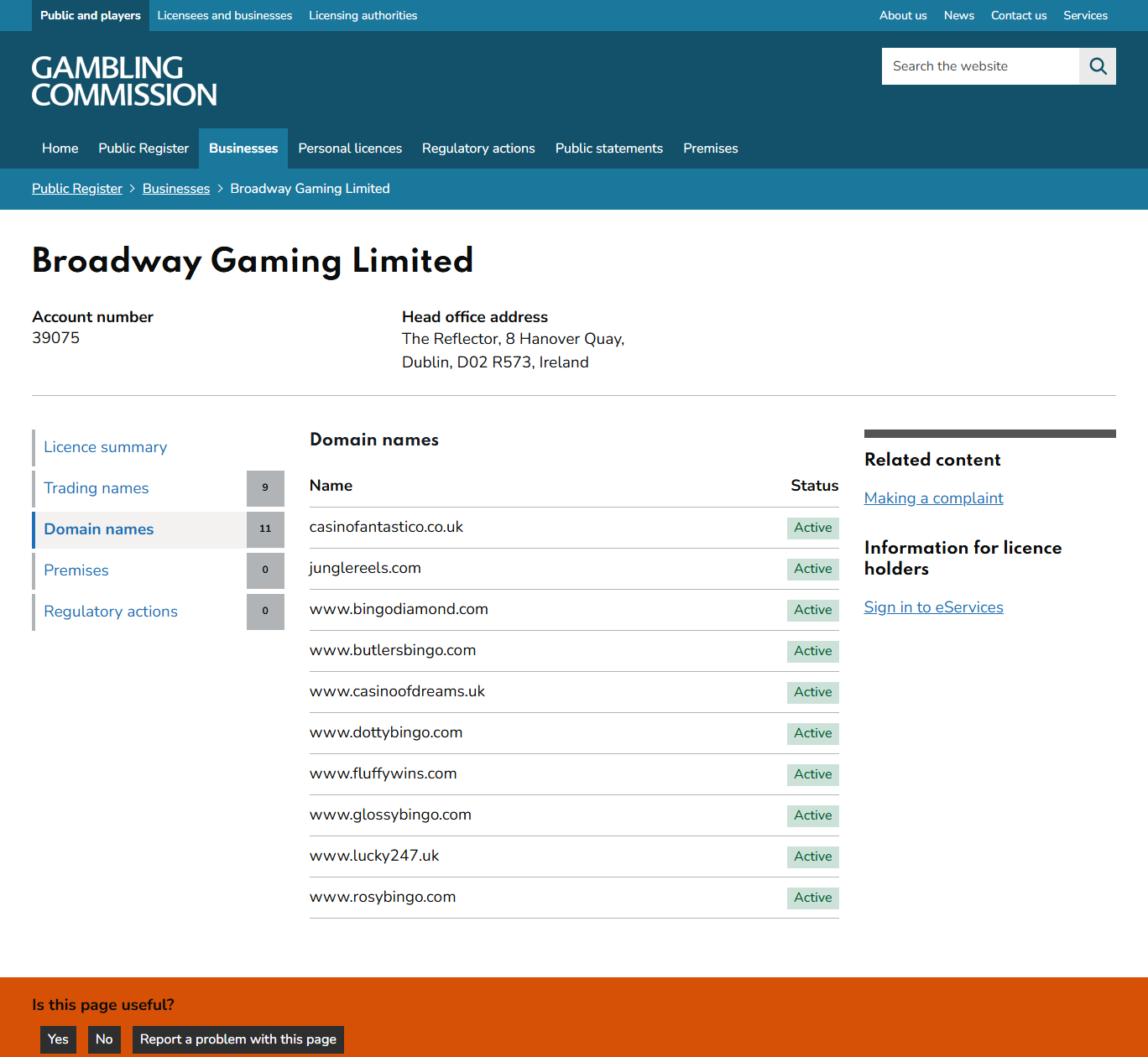This screenshot has height=1057, width=1148.
Task: Click the Yes feedback button
Action: [59, 1039]
